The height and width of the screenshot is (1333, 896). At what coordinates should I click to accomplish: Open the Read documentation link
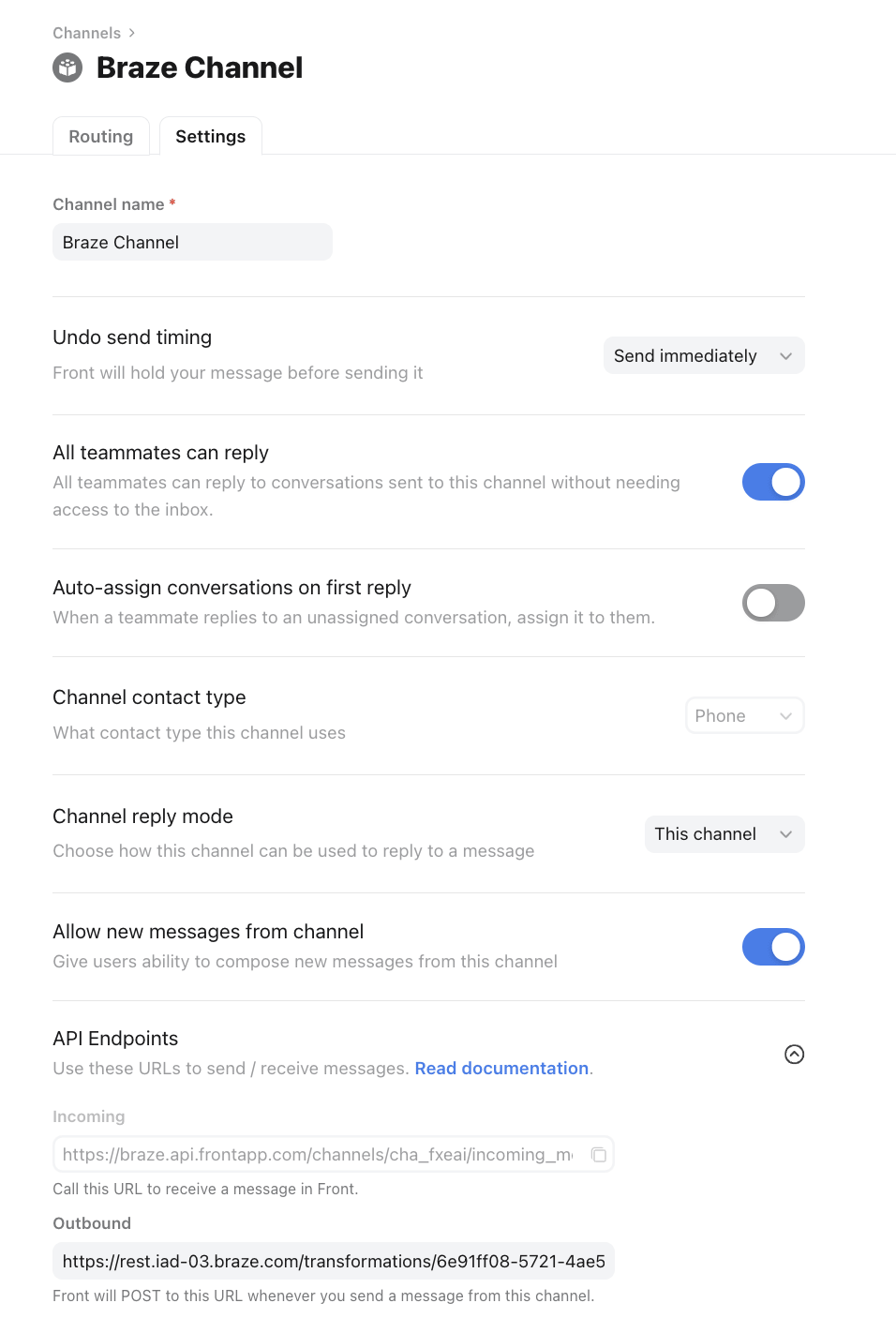coord(501,1069)
